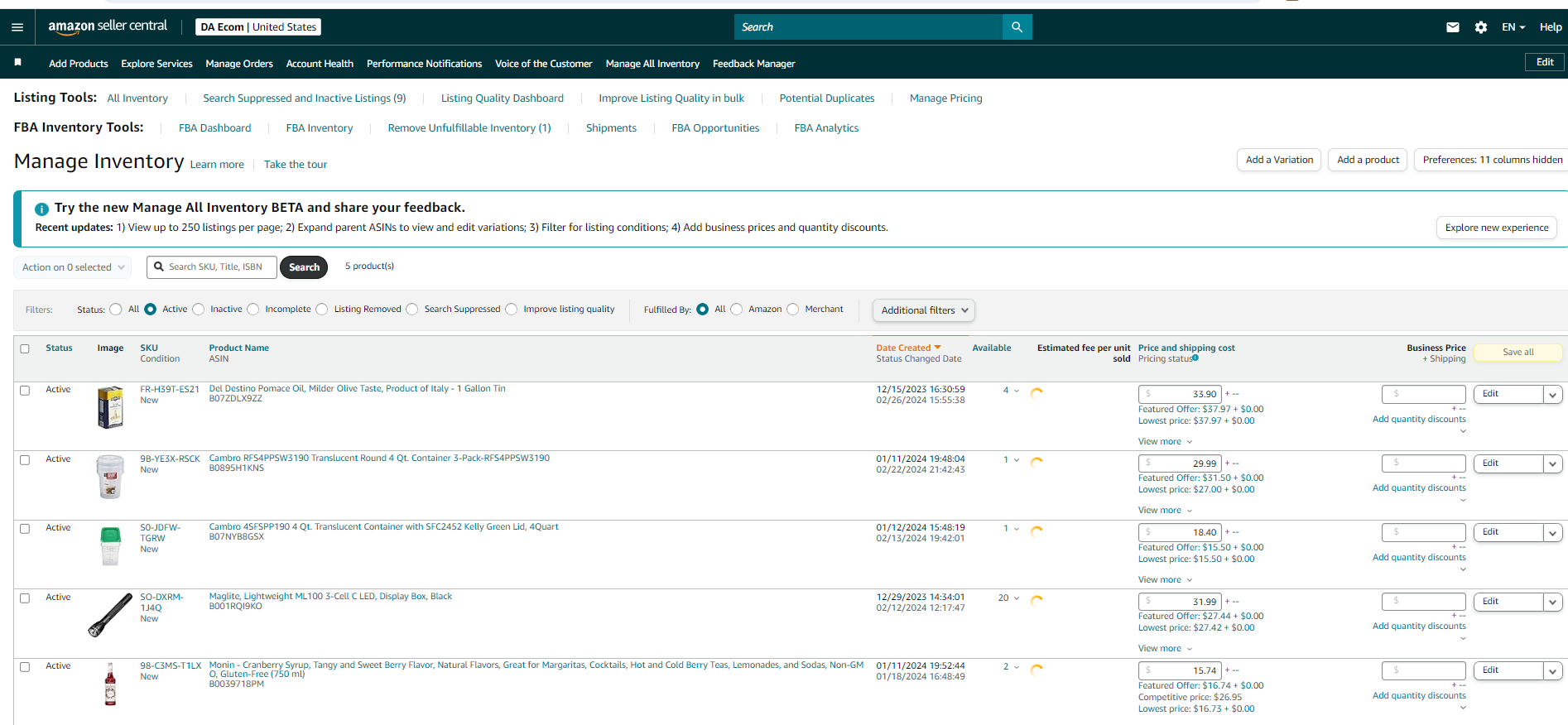1568x725 pixels.
Task: Click the 33.90 price input field
Action: [1180, 395]
